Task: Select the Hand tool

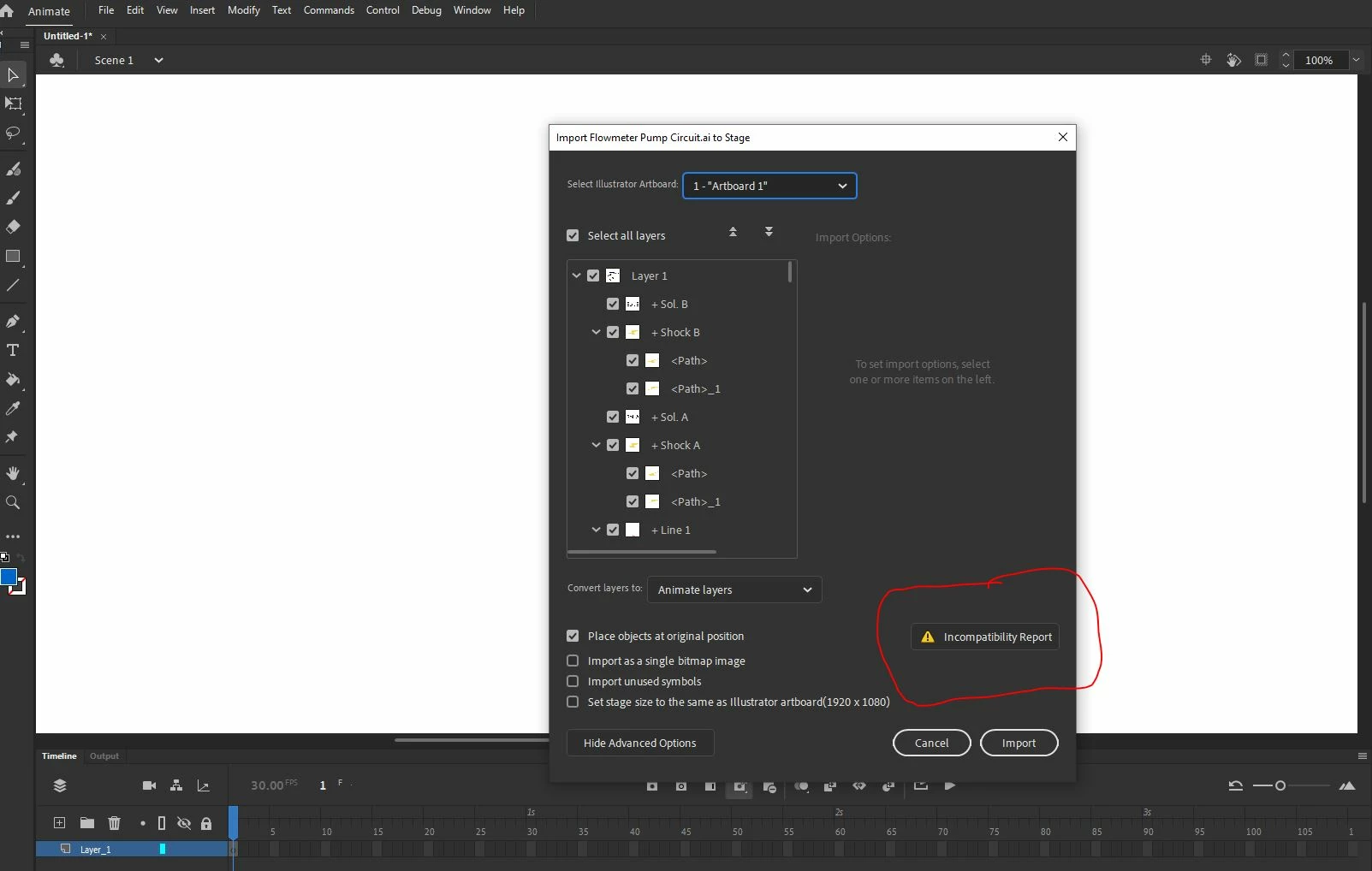Action: [x=13, y=473]
